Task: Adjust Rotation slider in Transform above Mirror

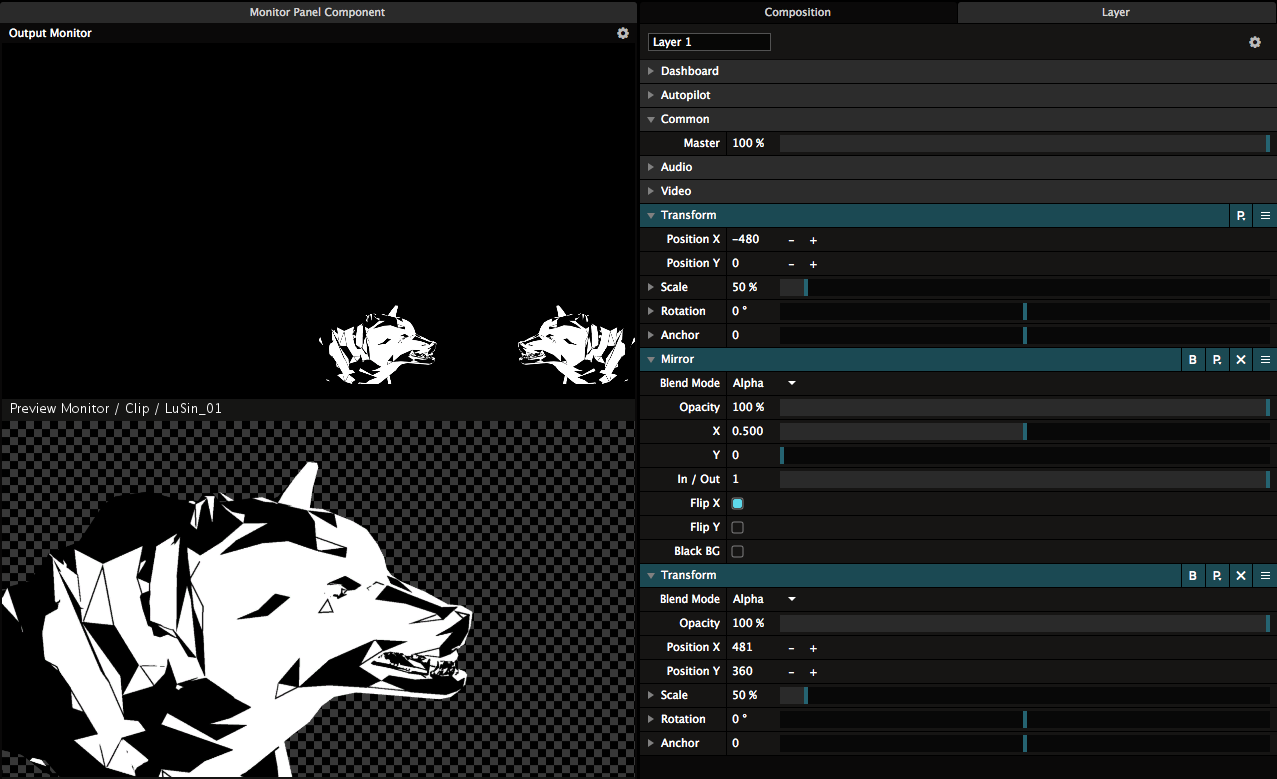Action: pyautogui.click(x=1025, y=311)
